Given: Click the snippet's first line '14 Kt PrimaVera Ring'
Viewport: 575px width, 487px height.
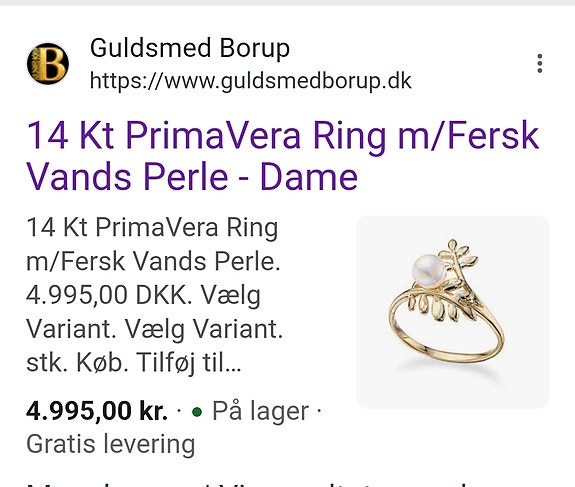Looking at the screenshot, I should [152, 228].
